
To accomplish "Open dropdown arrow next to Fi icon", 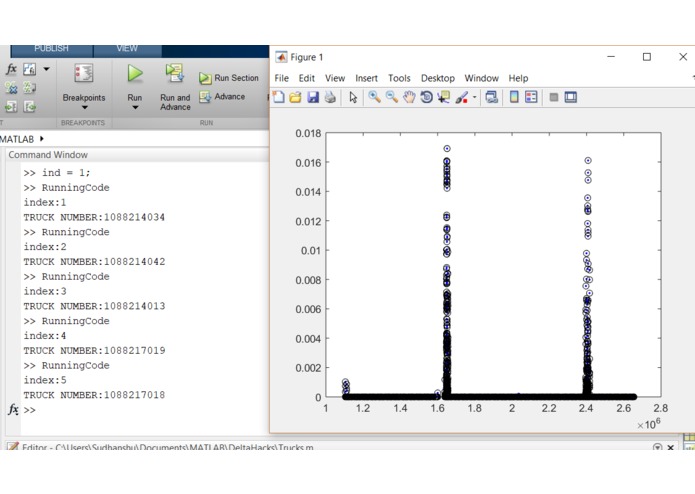I will tap(46, 69).
